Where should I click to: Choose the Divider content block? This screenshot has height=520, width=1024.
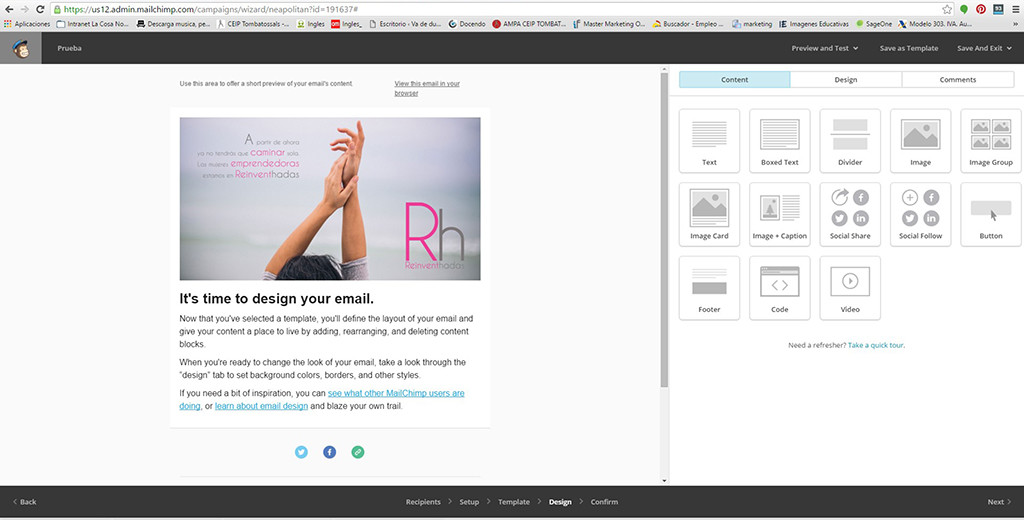click(x=850, y=140)
